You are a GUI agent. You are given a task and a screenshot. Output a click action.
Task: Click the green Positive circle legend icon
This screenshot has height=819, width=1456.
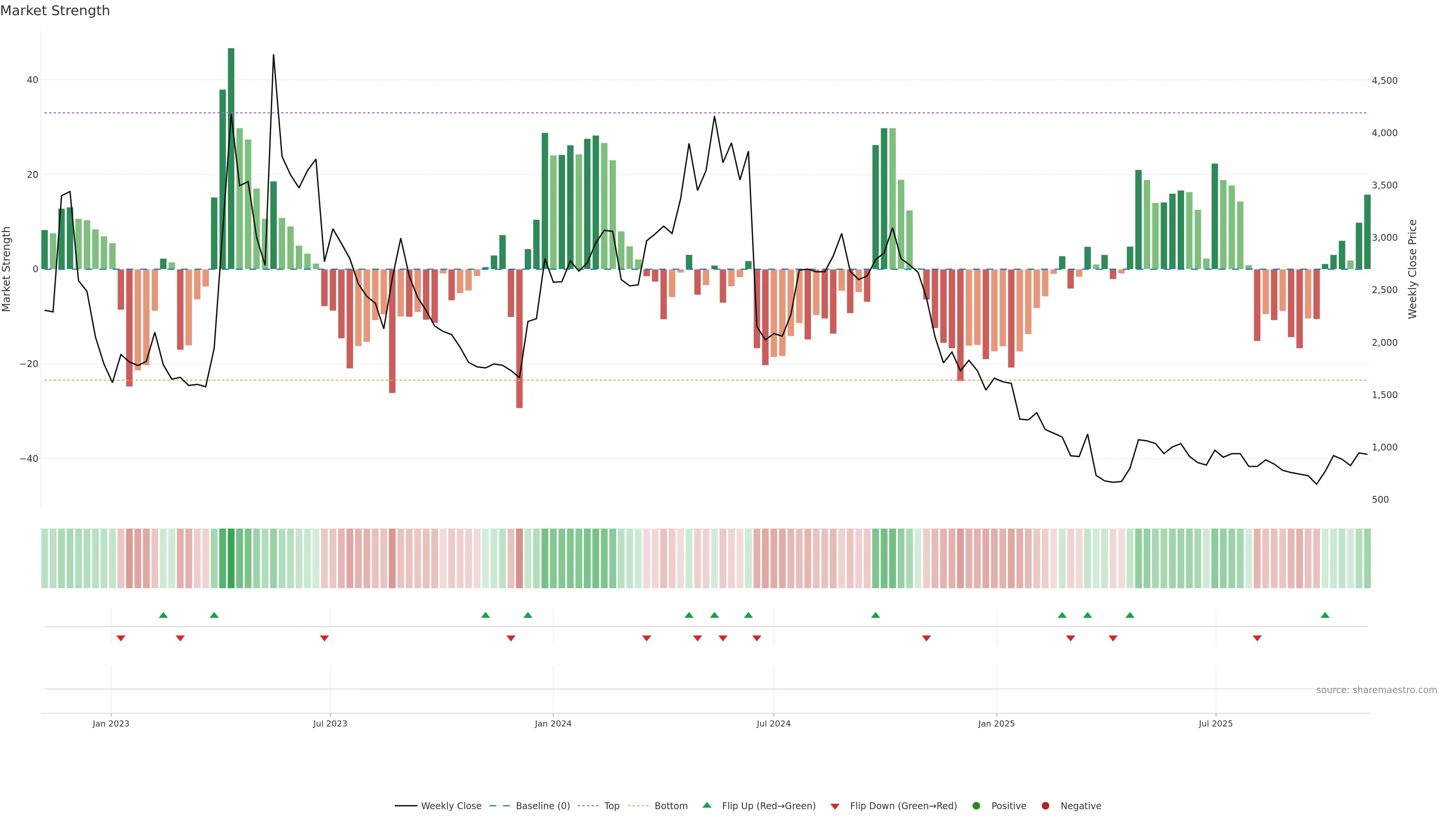point(976,806)
